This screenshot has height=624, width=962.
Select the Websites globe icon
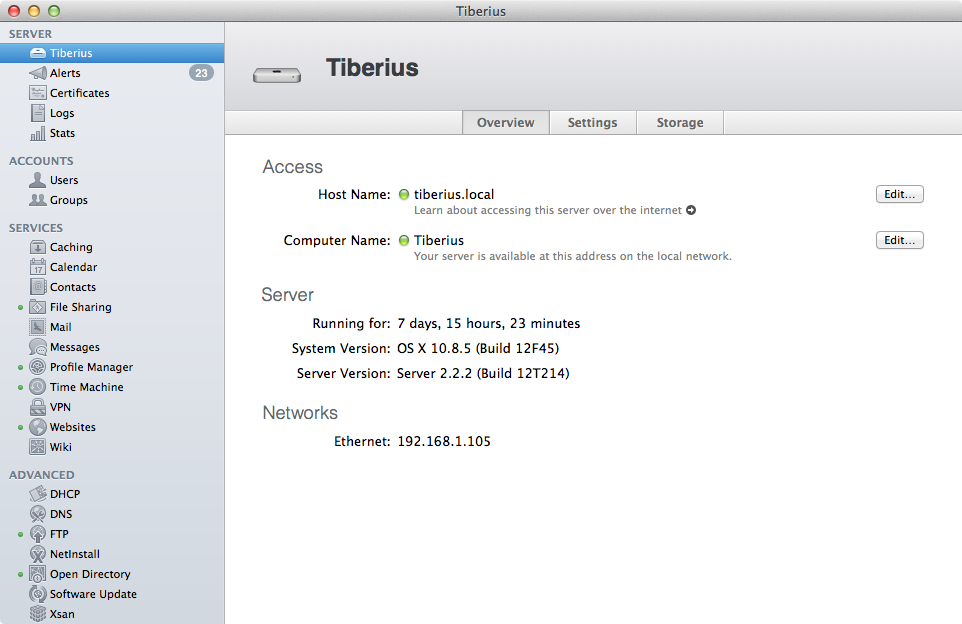pos(38,427)
